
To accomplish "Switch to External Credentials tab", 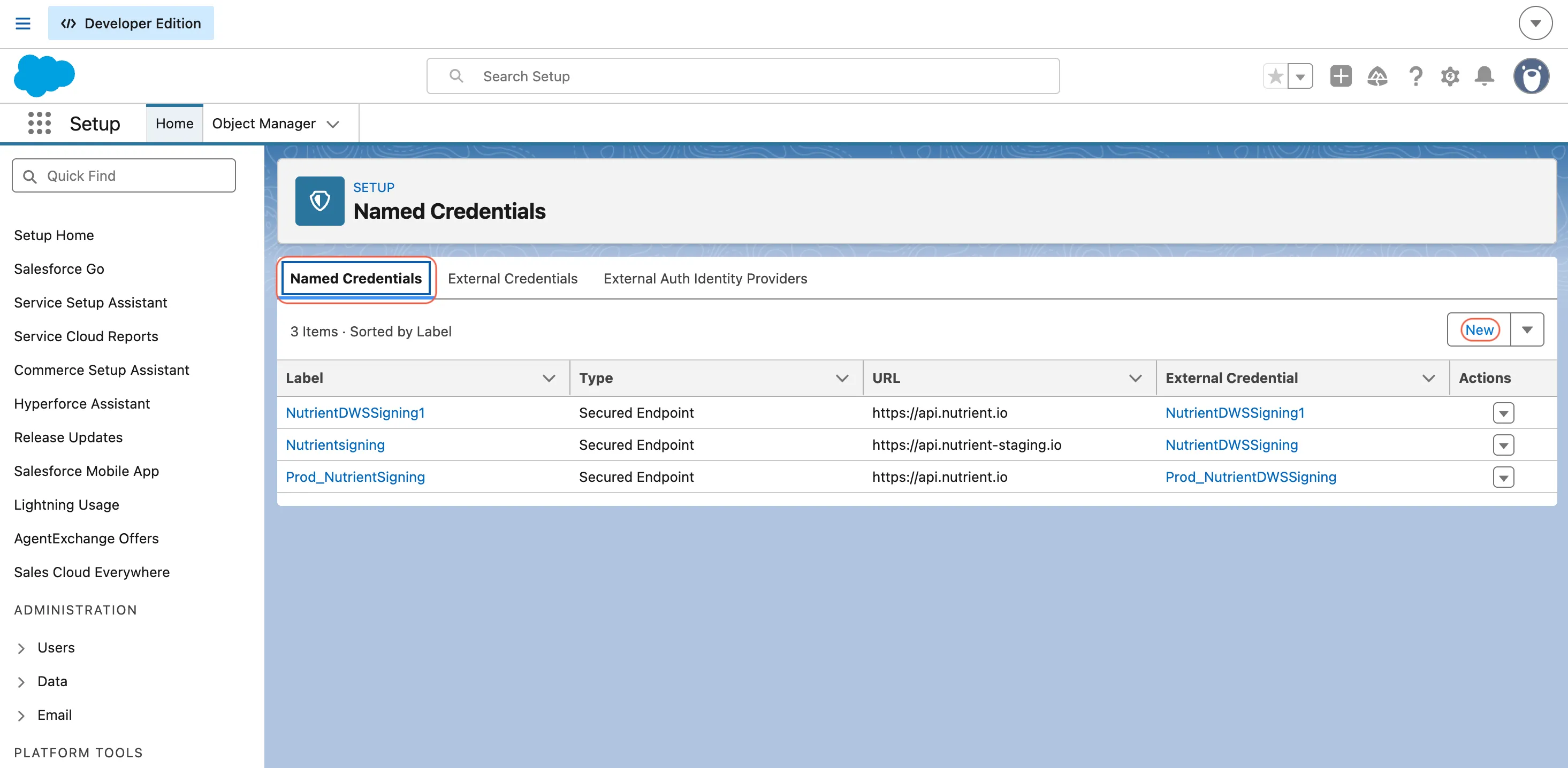I will click(x=513, y=279).
